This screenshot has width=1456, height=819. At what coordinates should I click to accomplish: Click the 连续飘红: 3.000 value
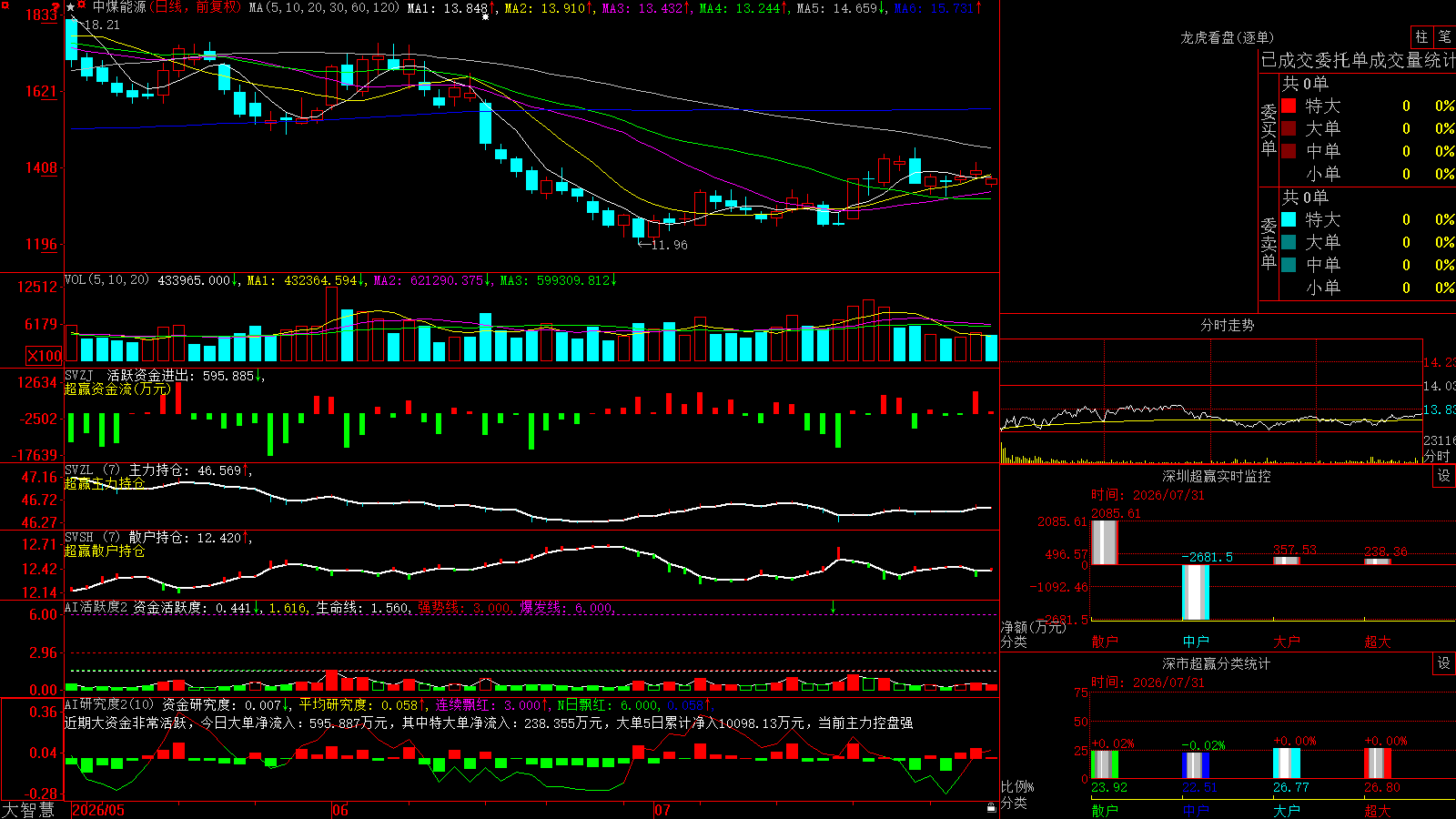pyautogui.click(x=488, y=705)
